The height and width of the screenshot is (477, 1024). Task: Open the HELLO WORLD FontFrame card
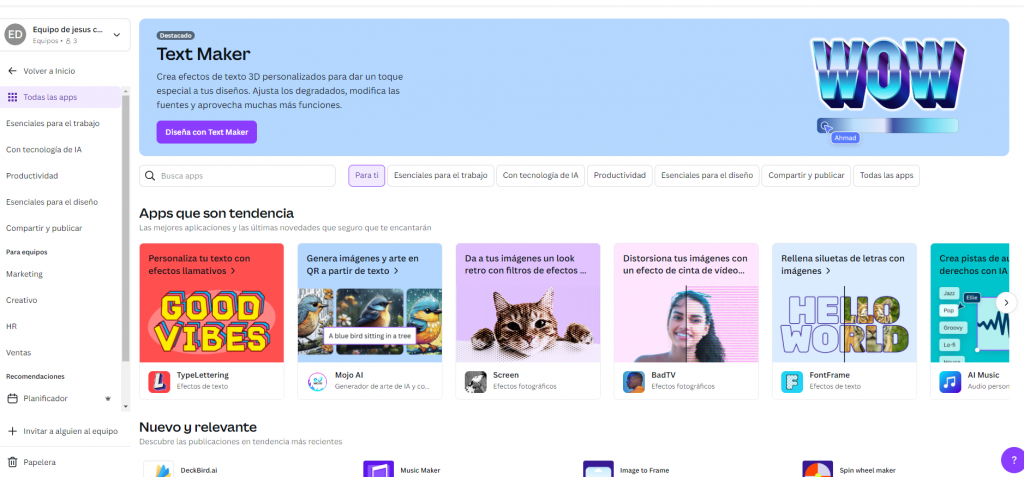(x=844, y=323)
